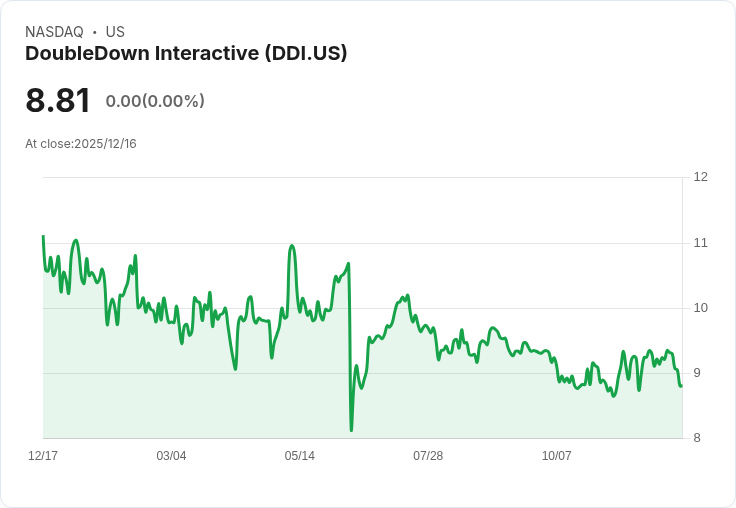
Task: Inspect the chart line's final endpoint
Action: click(681, 386)
